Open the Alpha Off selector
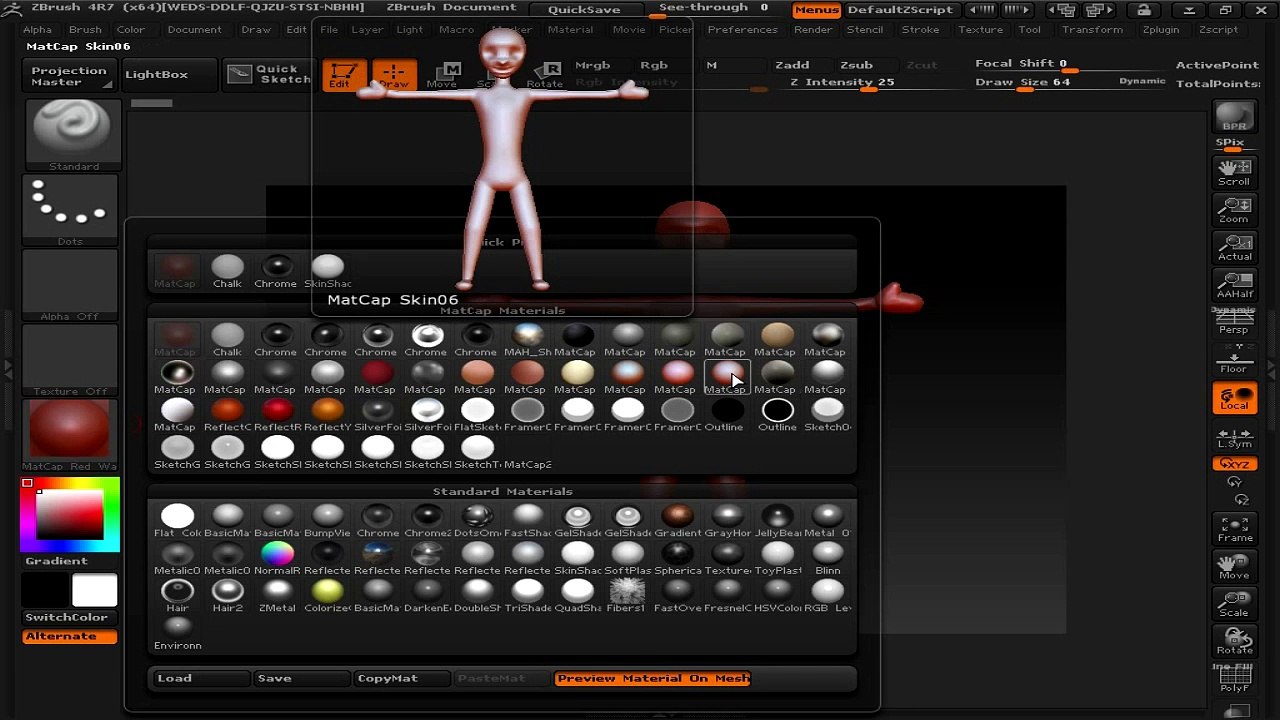The width and height of the screenshot is (1280, 720). pos(71,286)
